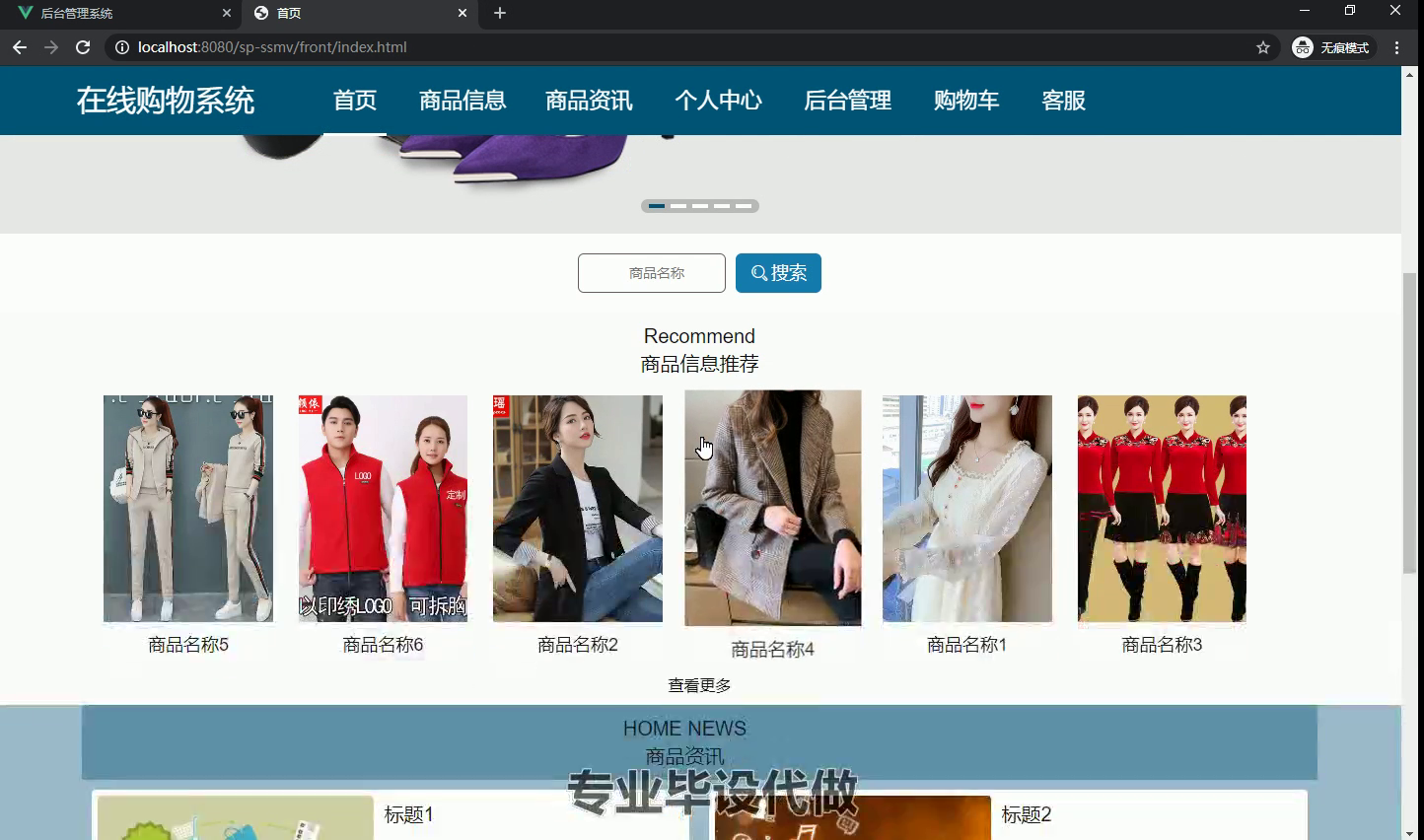Click the 商品名称6 product title
The height and width of the screenshot is (840, 1424).
point(383,645)
